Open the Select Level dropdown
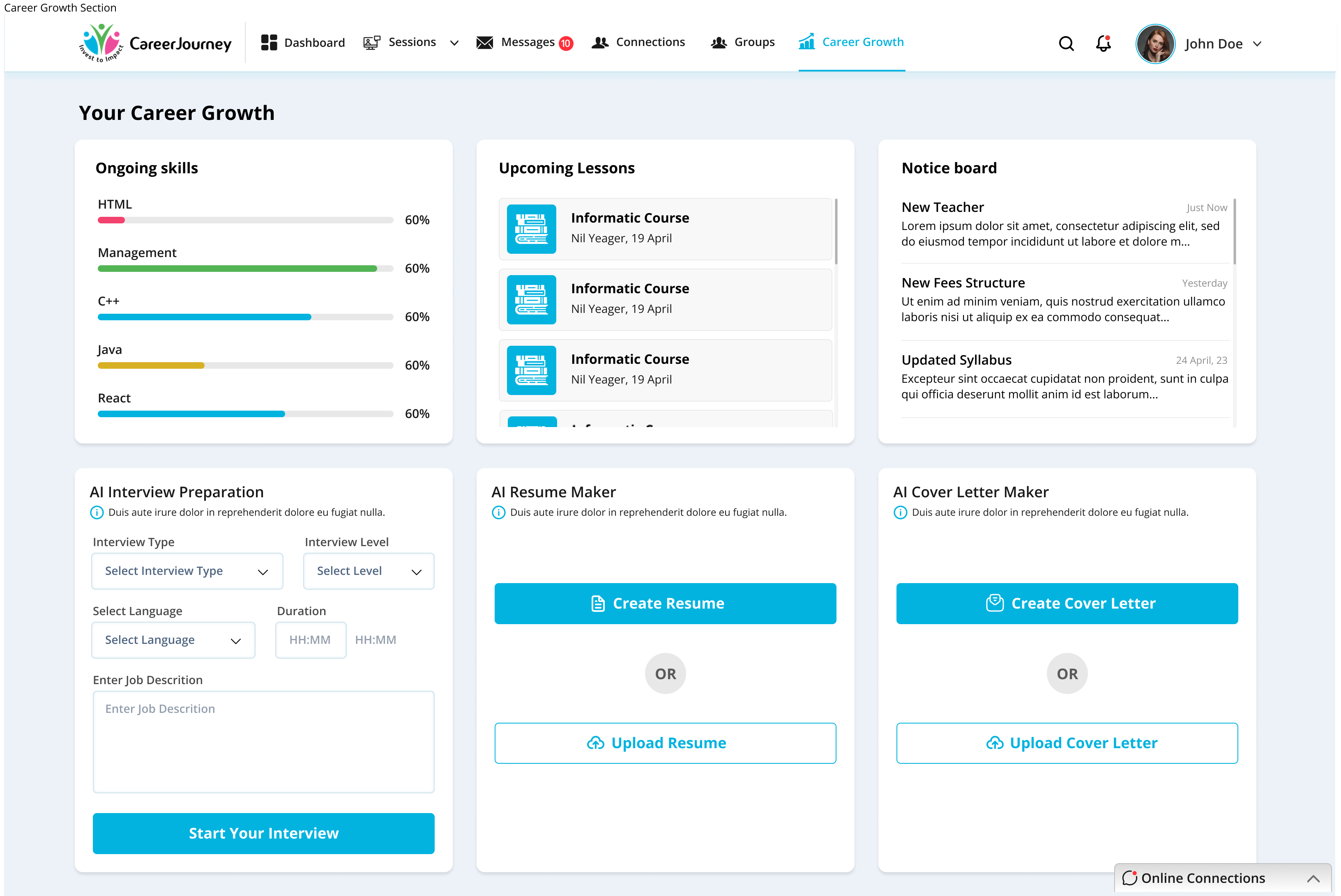 coord(369,571)
